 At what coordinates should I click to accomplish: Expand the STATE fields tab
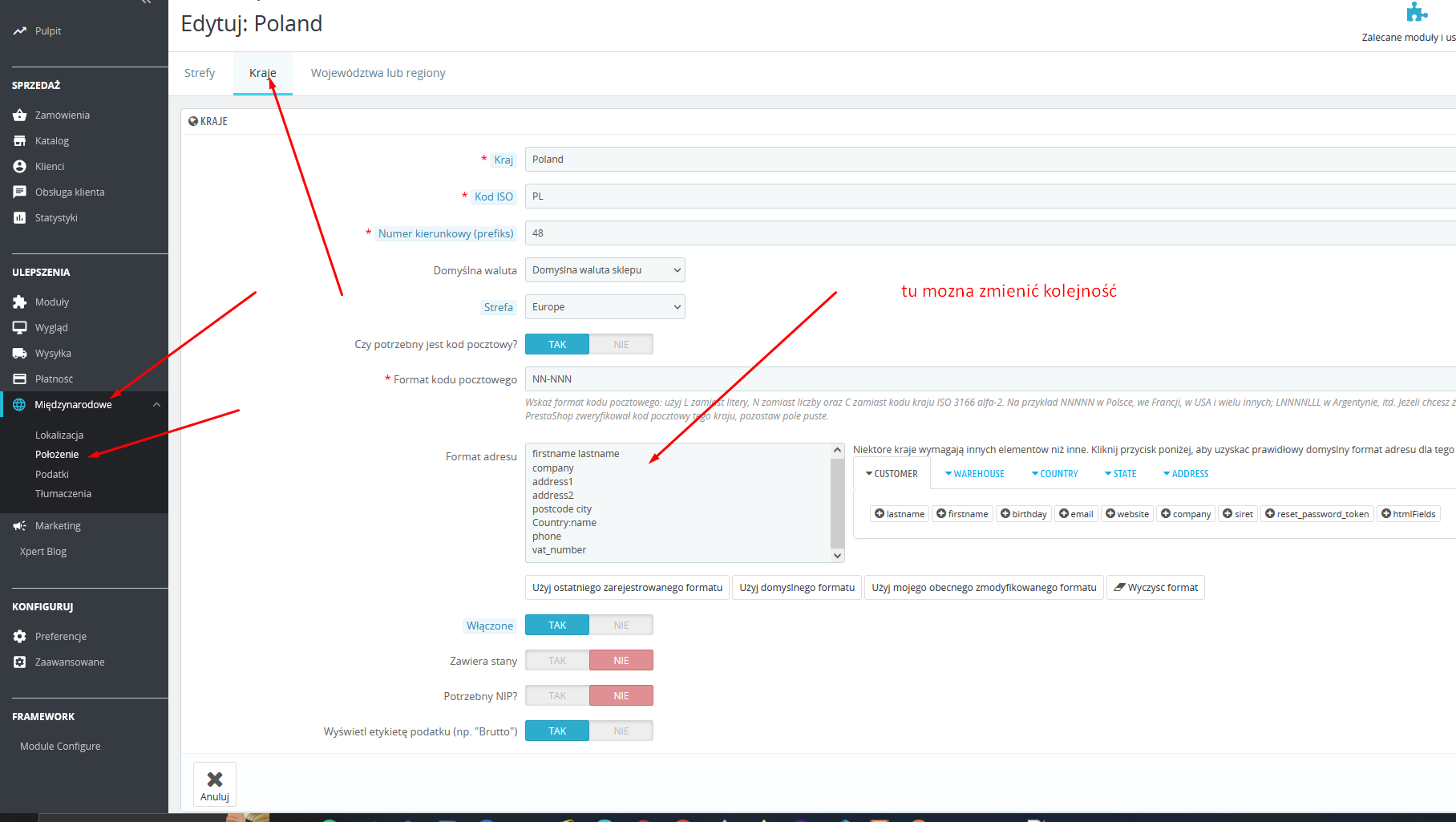1121,474
